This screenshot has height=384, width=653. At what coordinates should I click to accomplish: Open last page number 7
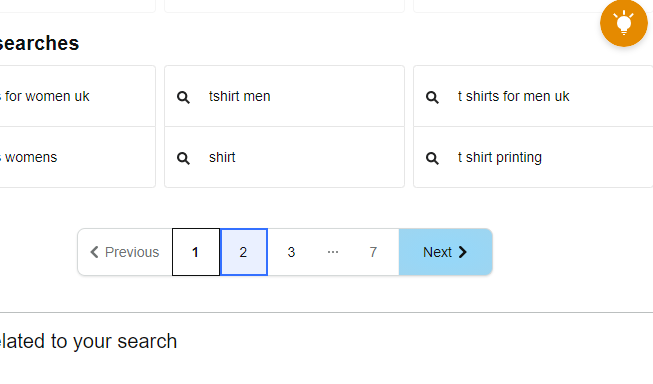coord(373,252)
